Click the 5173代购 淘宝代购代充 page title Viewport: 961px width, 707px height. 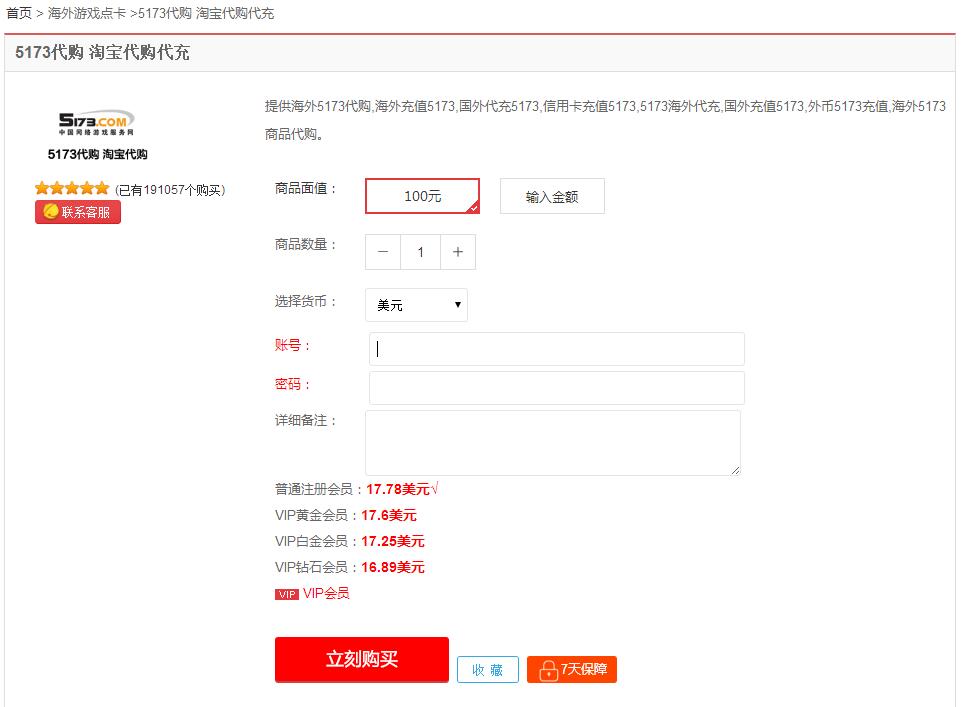coord(102,53)
